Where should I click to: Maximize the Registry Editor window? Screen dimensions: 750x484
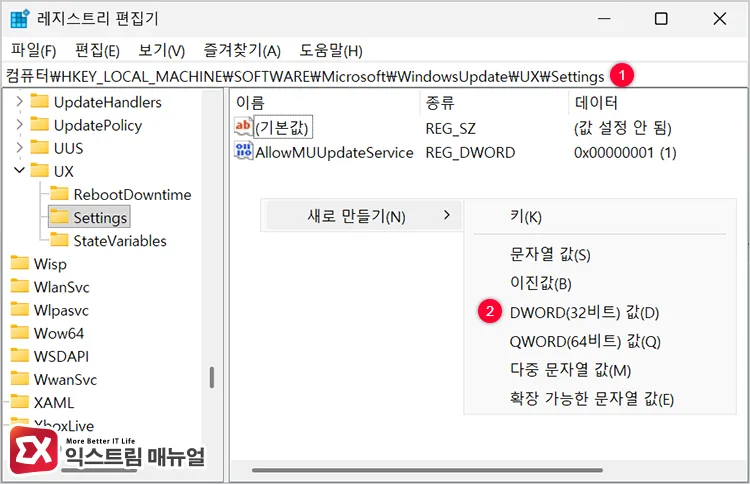[x=661, y=19]
